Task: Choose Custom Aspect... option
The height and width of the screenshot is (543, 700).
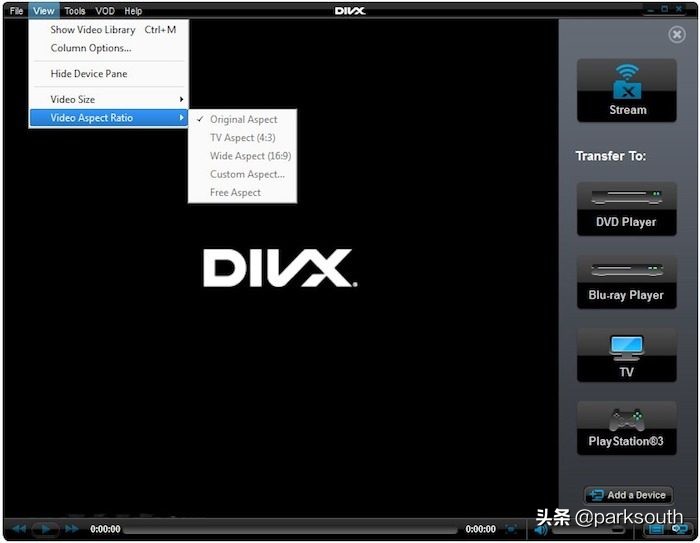Action: pos(242,174)
